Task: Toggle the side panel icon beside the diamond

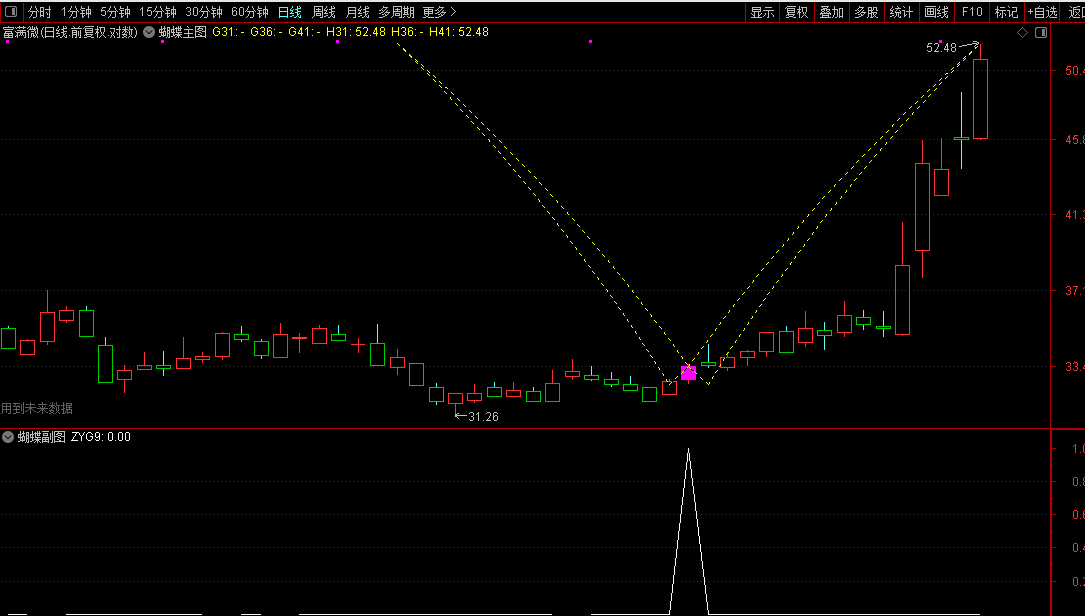Action: click(1041, 33)
